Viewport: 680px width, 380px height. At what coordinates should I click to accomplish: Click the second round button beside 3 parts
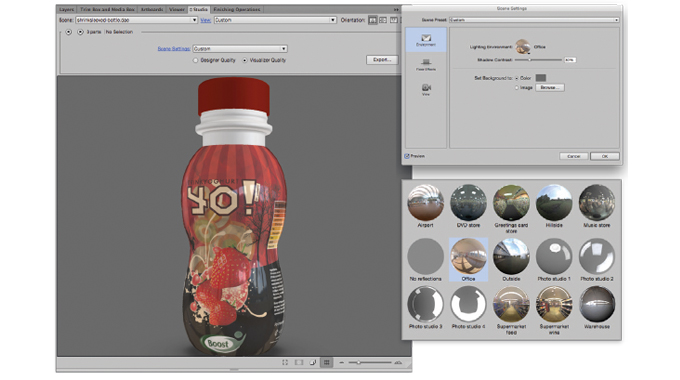[80, 32]
